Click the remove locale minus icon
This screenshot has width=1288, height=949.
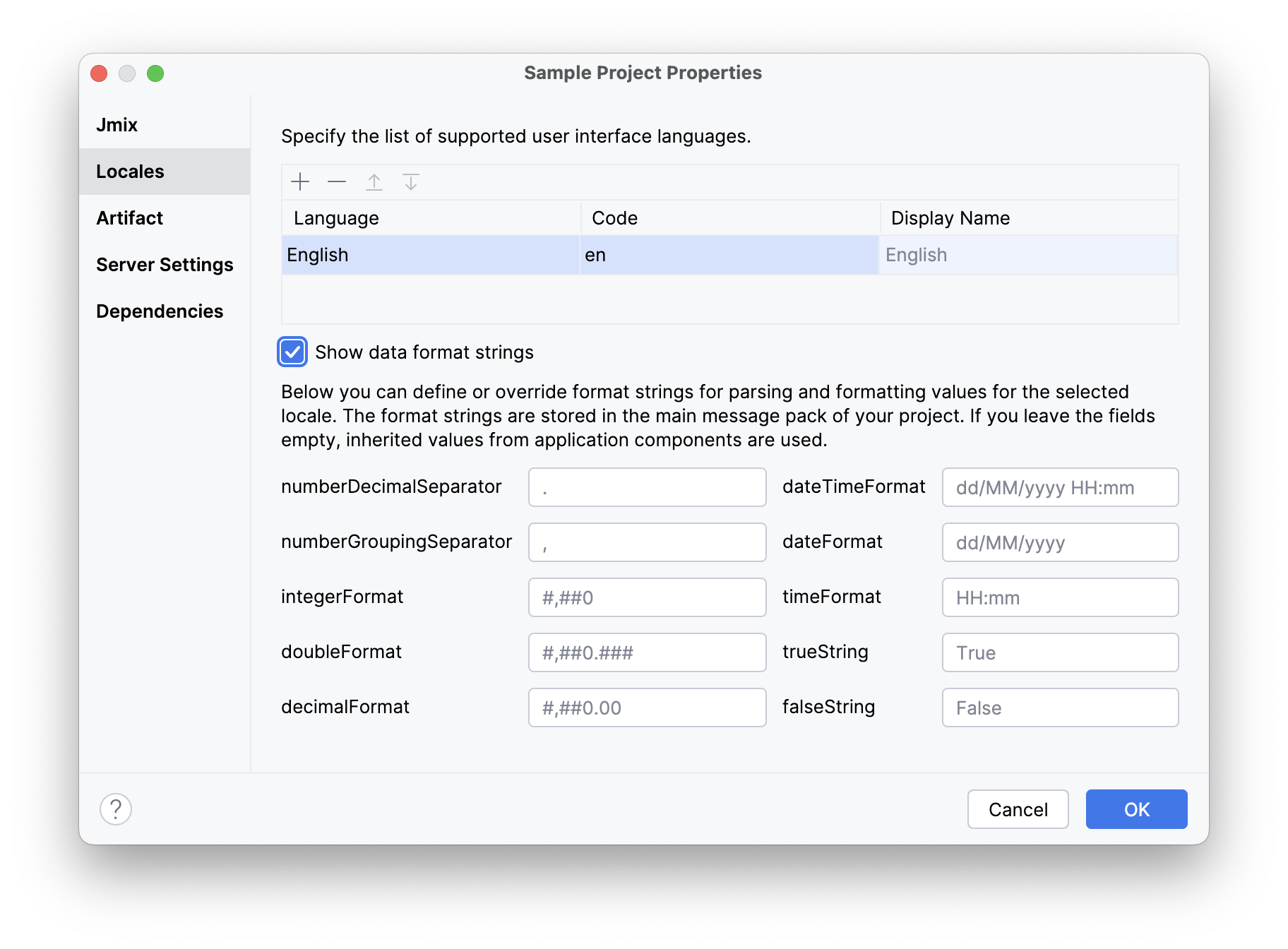[x=337, y=182]
